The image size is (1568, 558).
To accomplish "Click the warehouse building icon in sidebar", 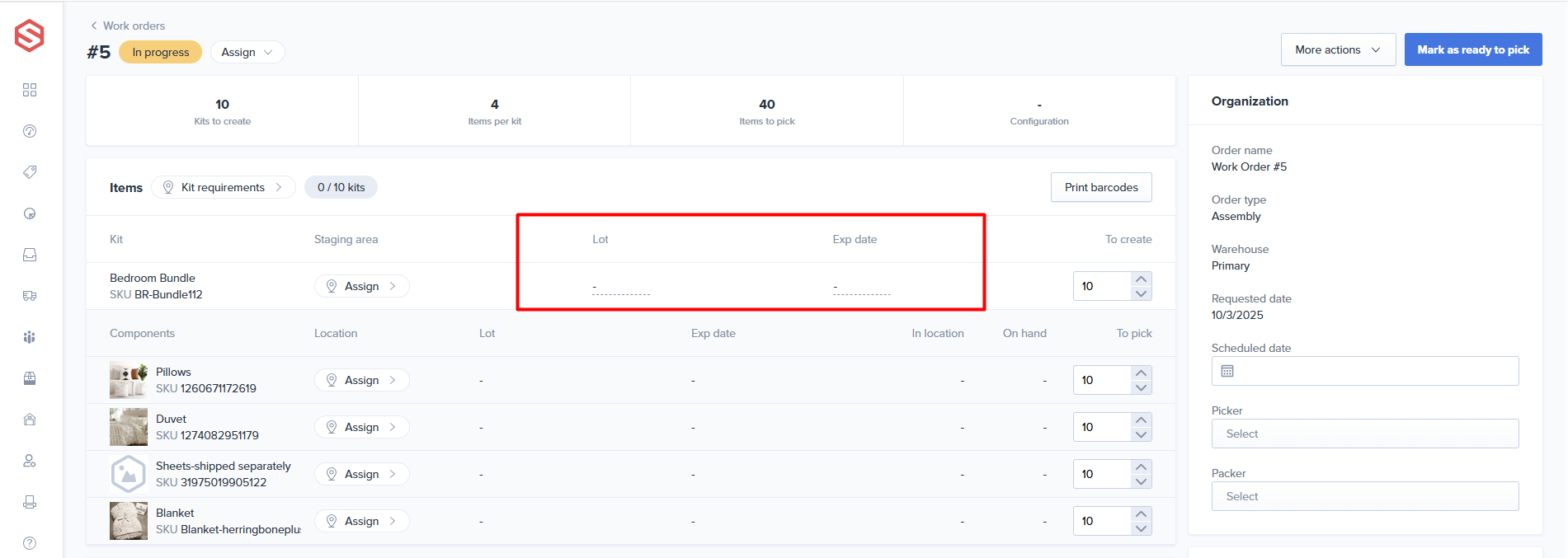I will pyautogui.click(x=30, y=420).
